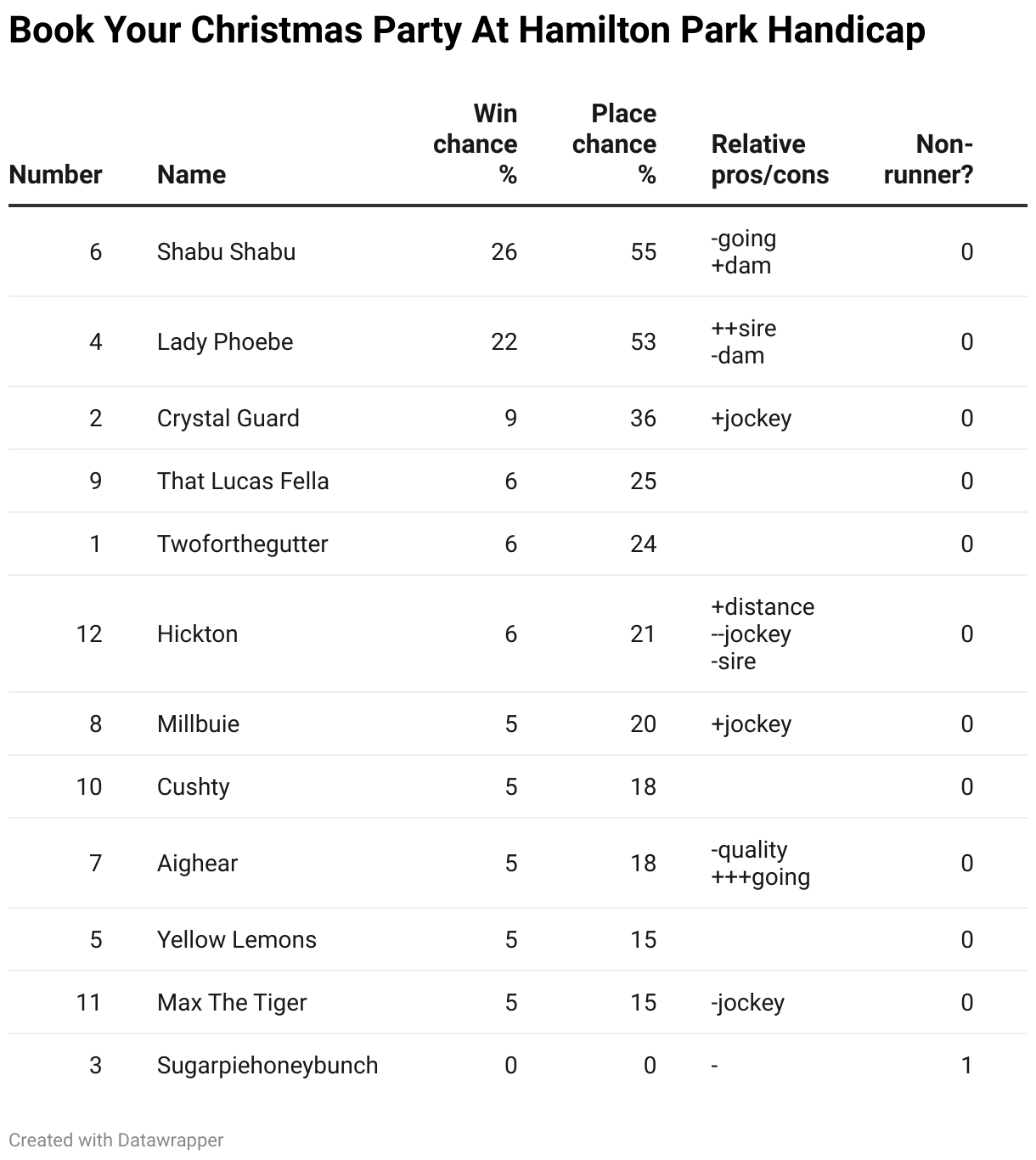Image resolution: width=1036 pixels, height=1160 pixels.
Task: Select the Shabu Shabu name cell
Action: coord(226,252)
